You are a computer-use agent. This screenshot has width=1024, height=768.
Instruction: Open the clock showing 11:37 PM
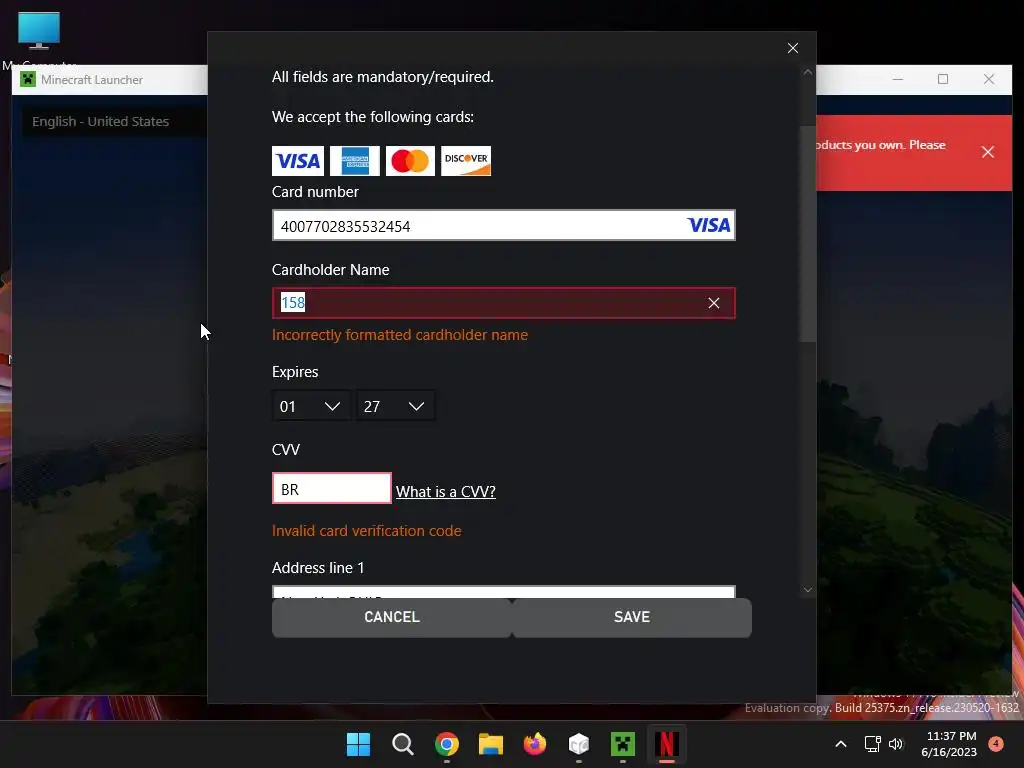[950, 744]
